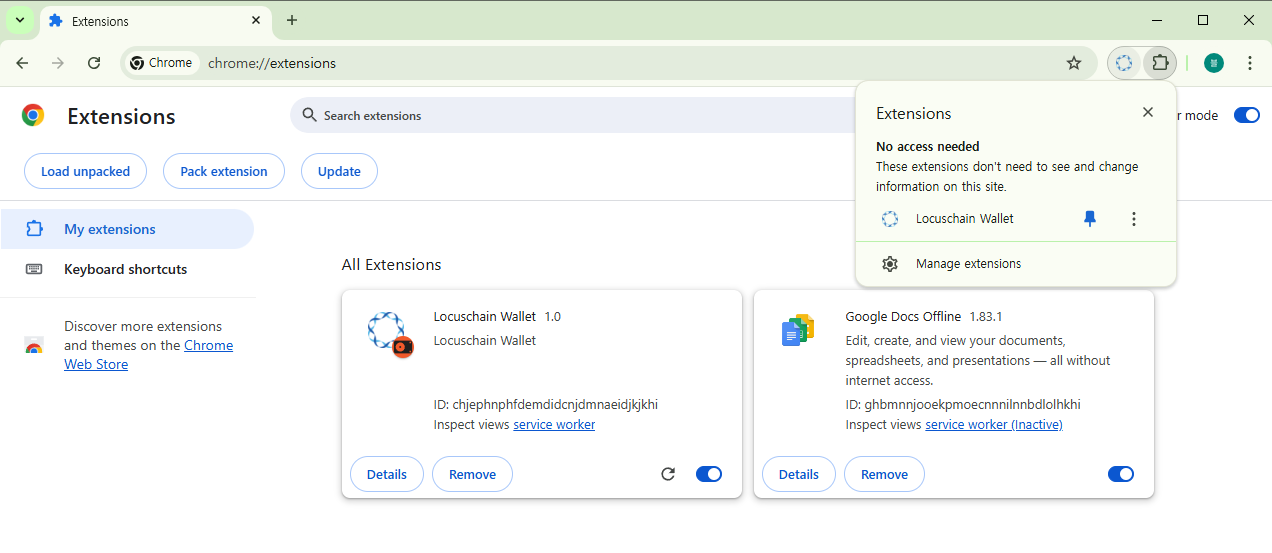Open Chrome's three-dot main menu
The image size is (1272, 553).
(1250, 63)
